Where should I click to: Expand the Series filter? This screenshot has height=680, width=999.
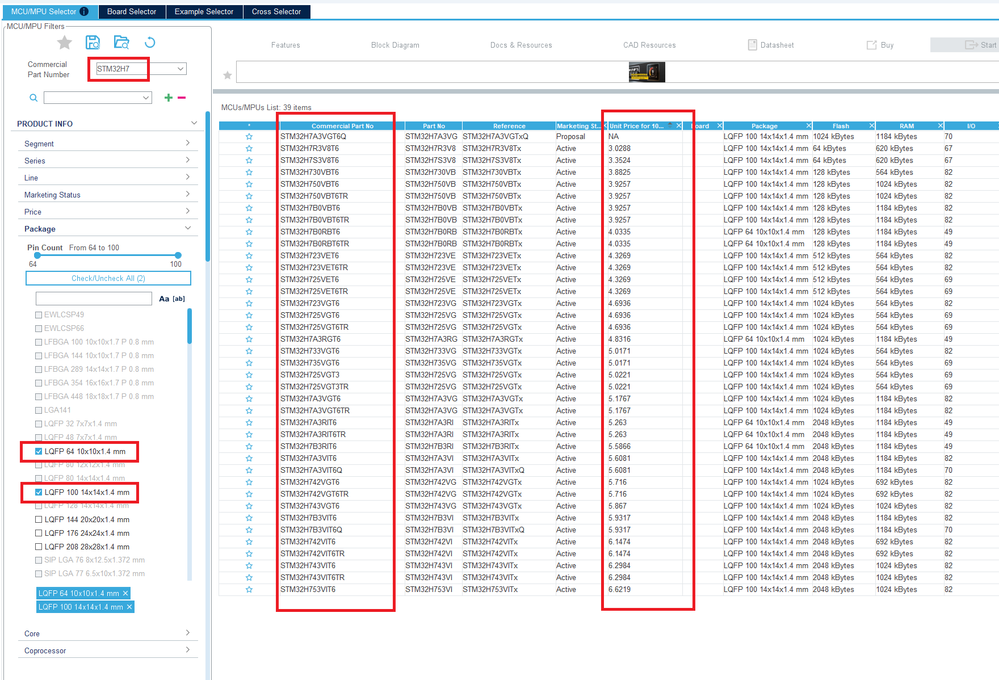(187, 160)
